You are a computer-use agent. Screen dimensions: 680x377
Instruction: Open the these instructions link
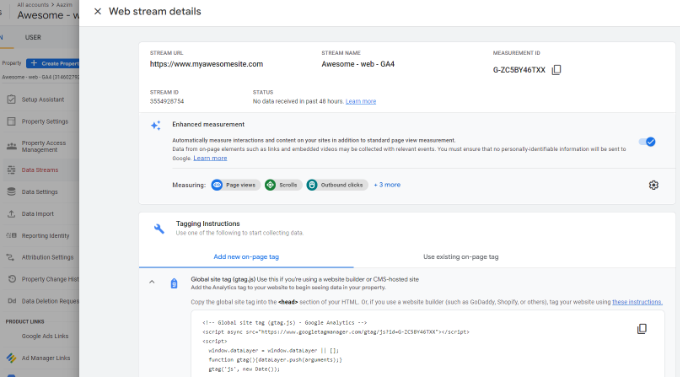point(637,302)
